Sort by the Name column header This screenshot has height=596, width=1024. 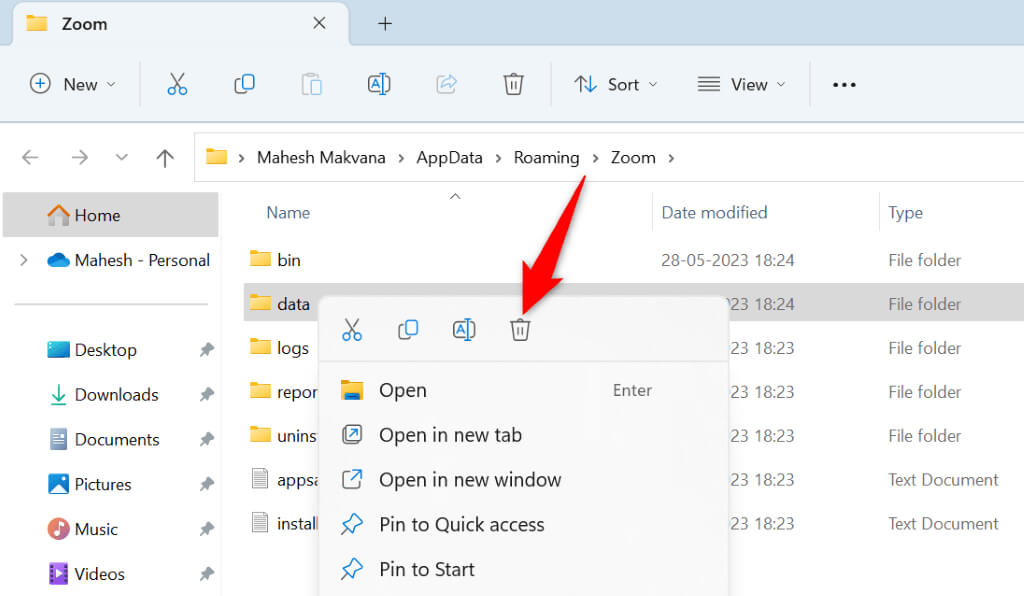[x=288, y=213]
